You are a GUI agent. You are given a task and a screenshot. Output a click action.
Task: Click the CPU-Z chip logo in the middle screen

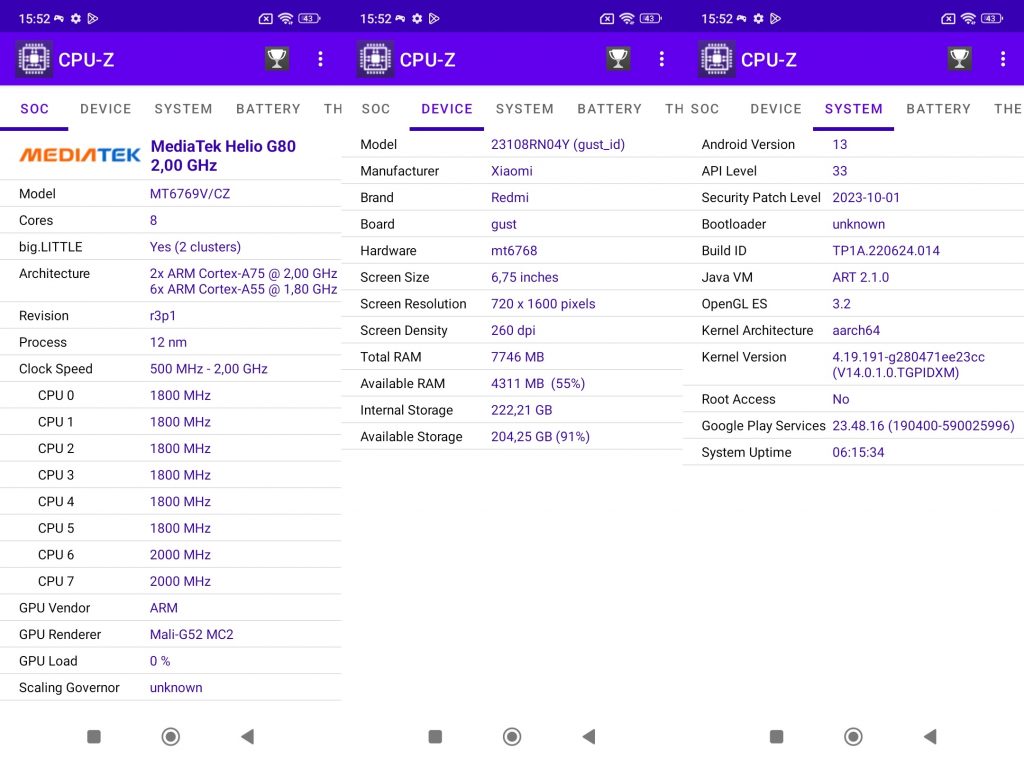(x=376, y=59)
